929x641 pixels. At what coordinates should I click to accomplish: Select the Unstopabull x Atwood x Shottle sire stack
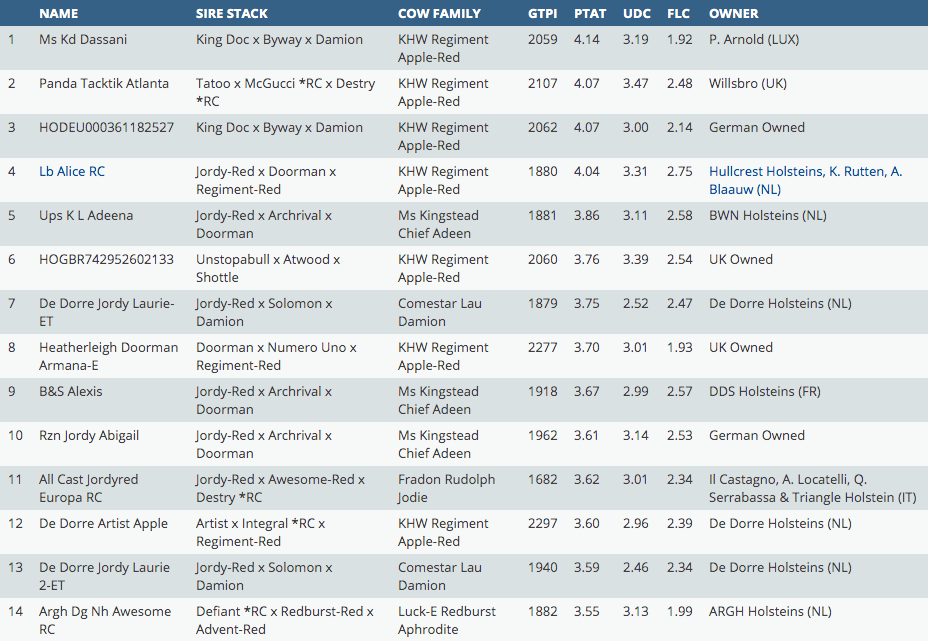coord(267,268)
